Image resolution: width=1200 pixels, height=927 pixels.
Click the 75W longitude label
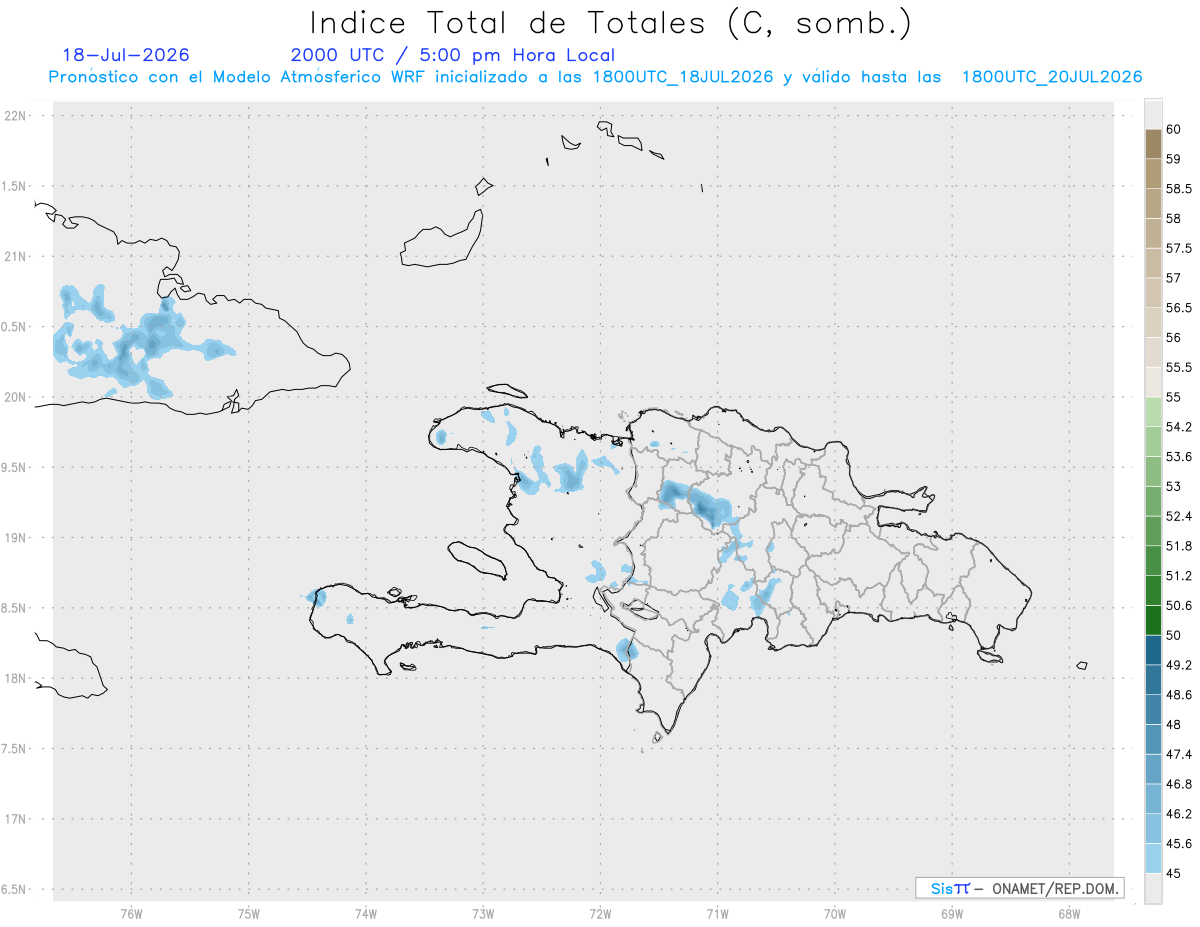tap(249, 914)
